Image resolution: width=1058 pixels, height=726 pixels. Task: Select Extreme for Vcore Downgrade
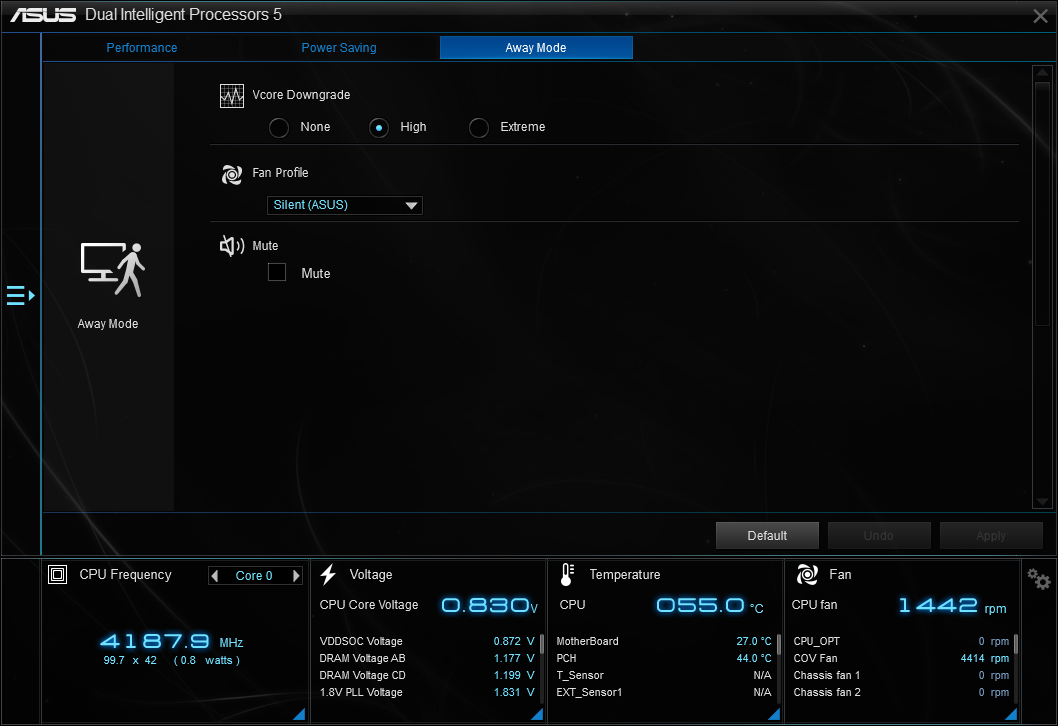tap(478, 128)
